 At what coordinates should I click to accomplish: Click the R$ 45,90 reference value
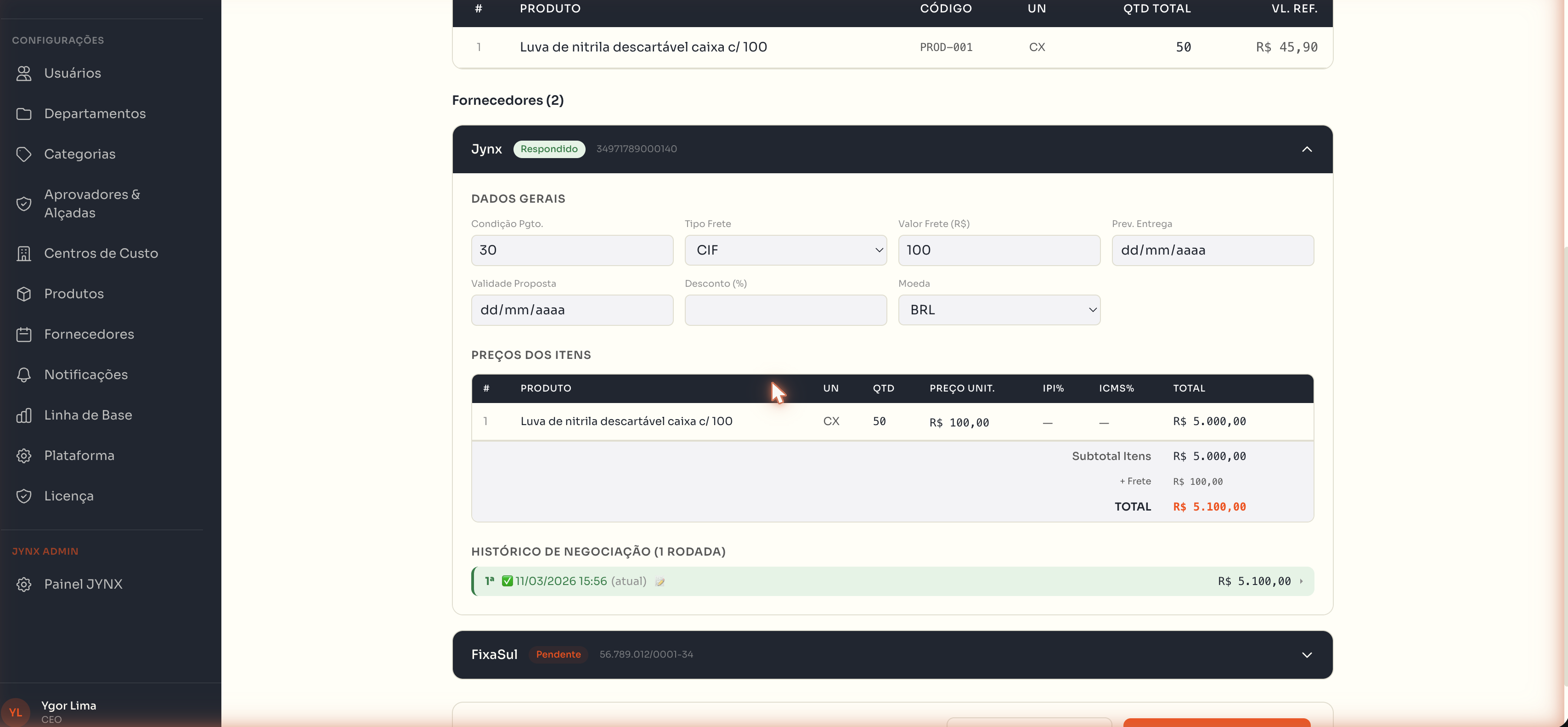coord(1287,47)
